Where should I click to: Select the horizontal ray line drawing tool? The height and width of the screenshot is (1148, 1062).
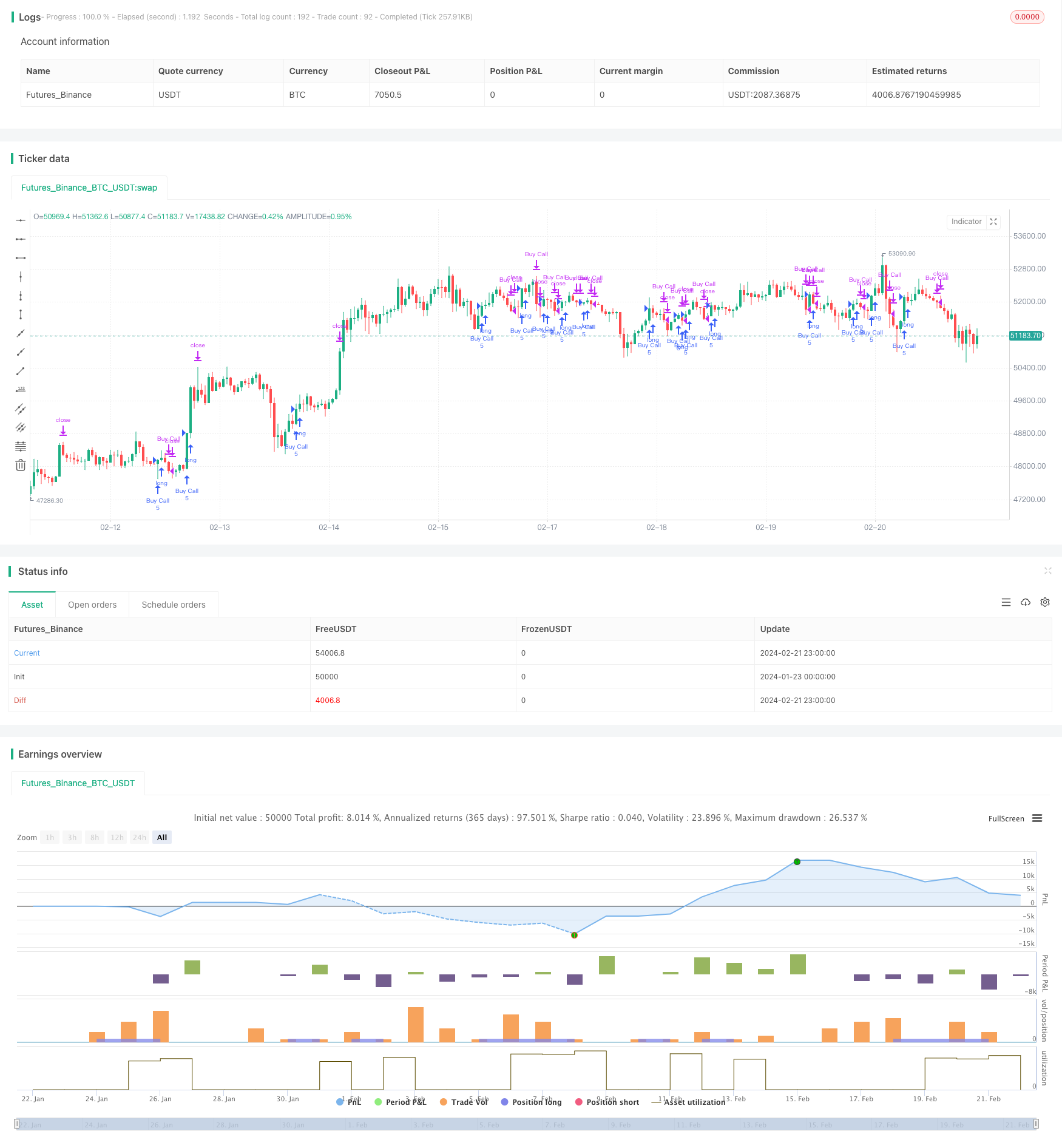pos(21,239)
